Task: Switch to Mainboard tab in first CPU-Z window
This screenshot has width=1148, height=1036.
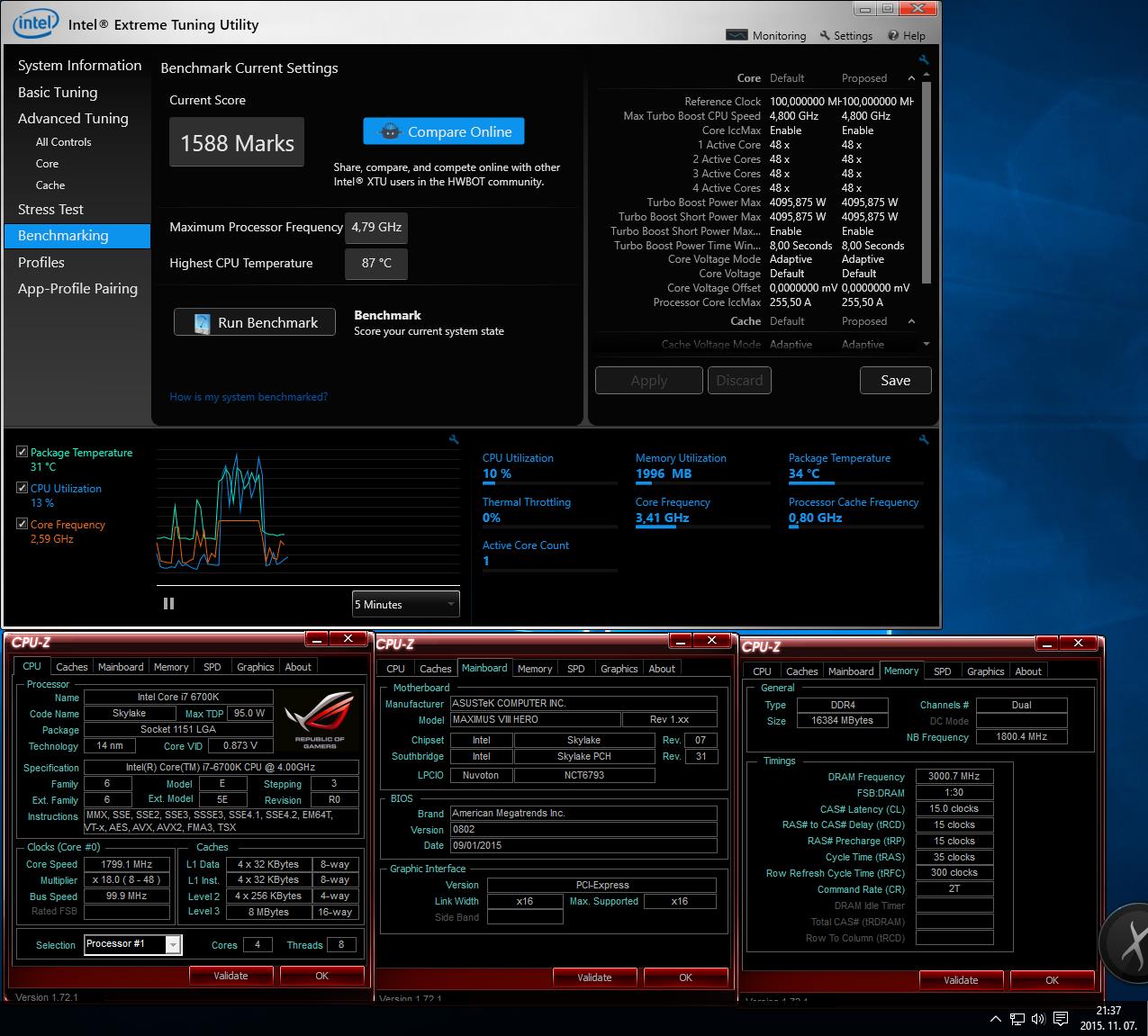Action: point(121,667)
